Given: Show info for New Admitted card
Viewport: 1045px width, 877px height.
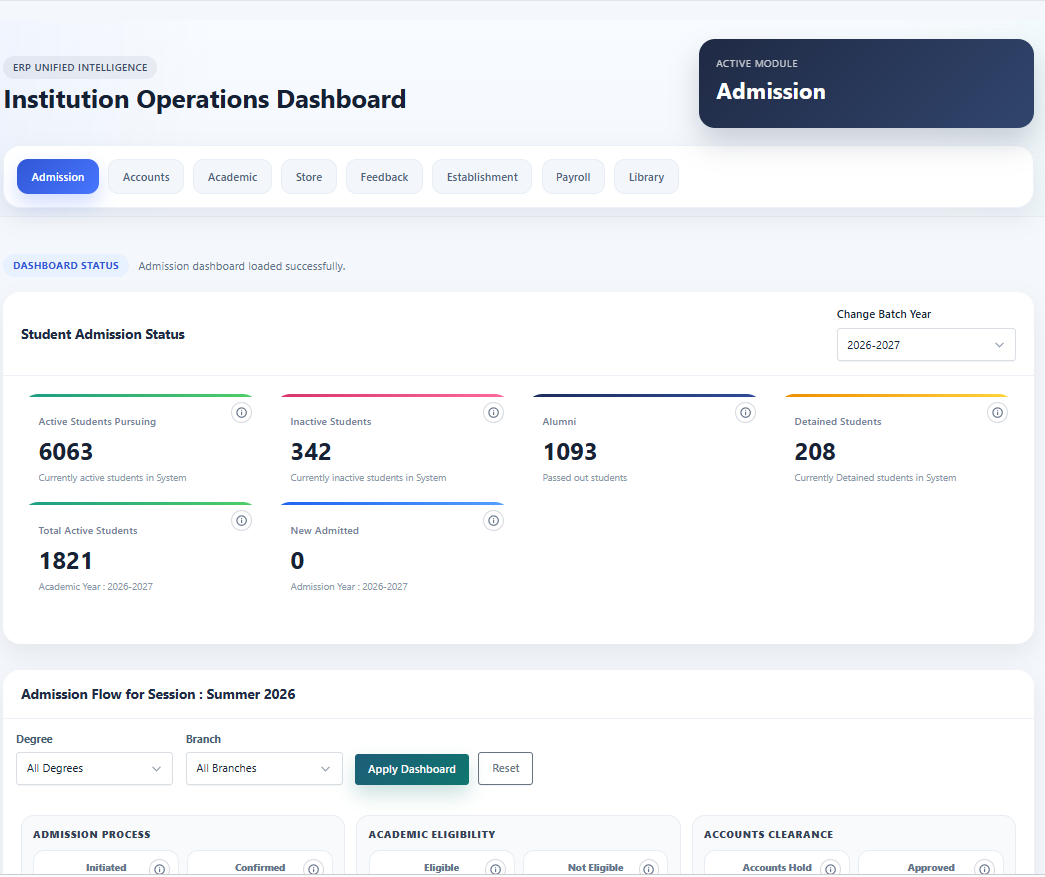Looking at the screenshot, I should click(493, 520).
